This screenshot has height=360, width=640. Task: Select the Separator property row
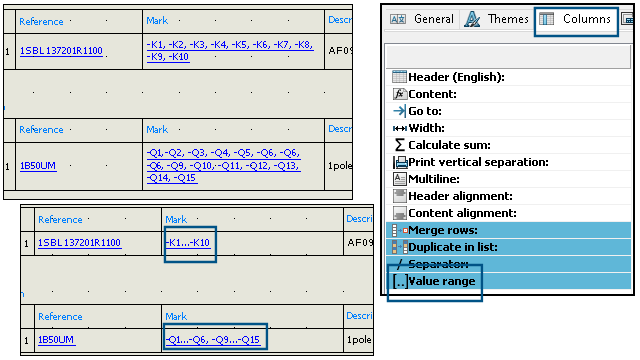pyautogui.click(x=509, y=264)
